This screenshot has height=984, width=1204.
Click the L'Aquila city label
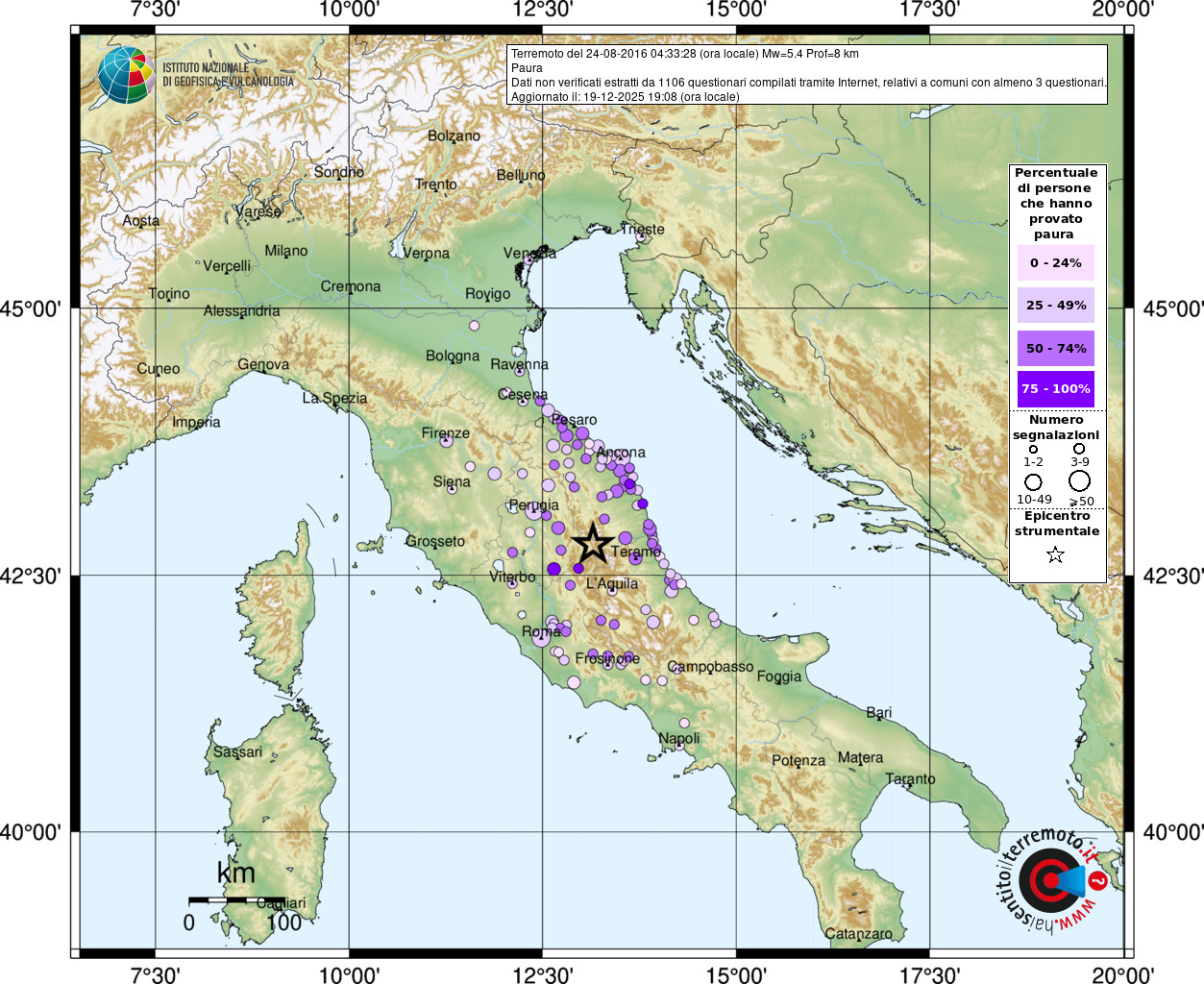pos(612,583)
